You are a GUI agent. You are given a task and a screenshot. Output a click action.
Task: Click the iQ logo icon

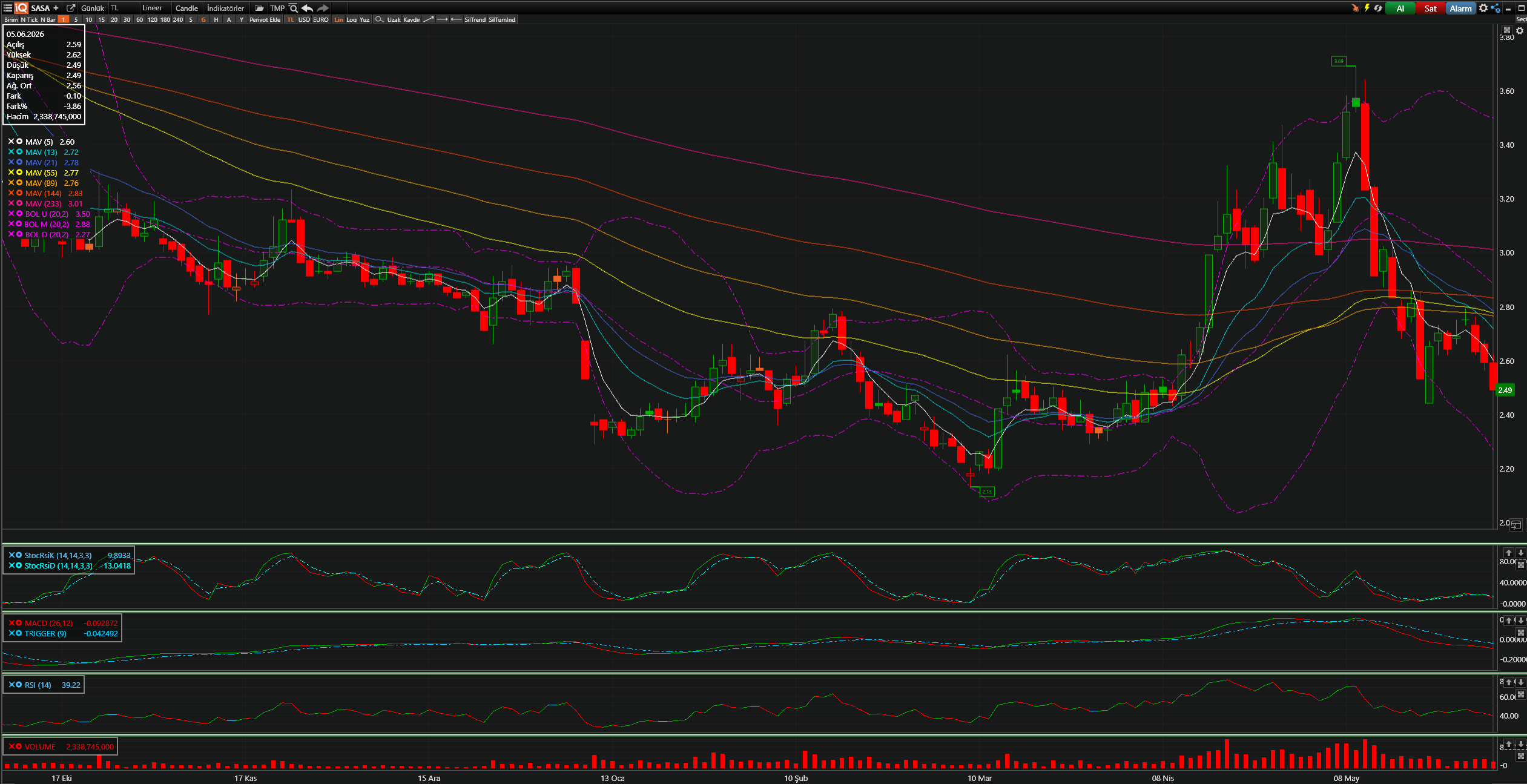21,8
